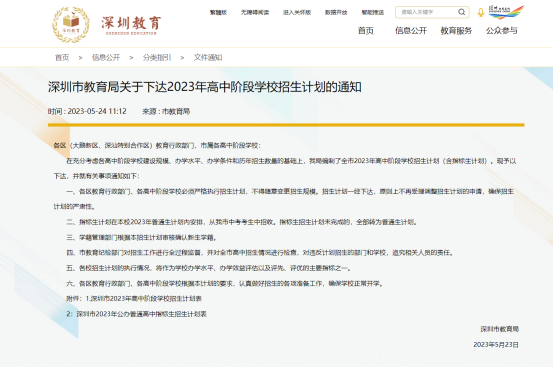Open 教育服务 main navigation menu
Image resolution: width=553 pixels, height=368 pixels.
pyautogui.click(x=456, y=31)
